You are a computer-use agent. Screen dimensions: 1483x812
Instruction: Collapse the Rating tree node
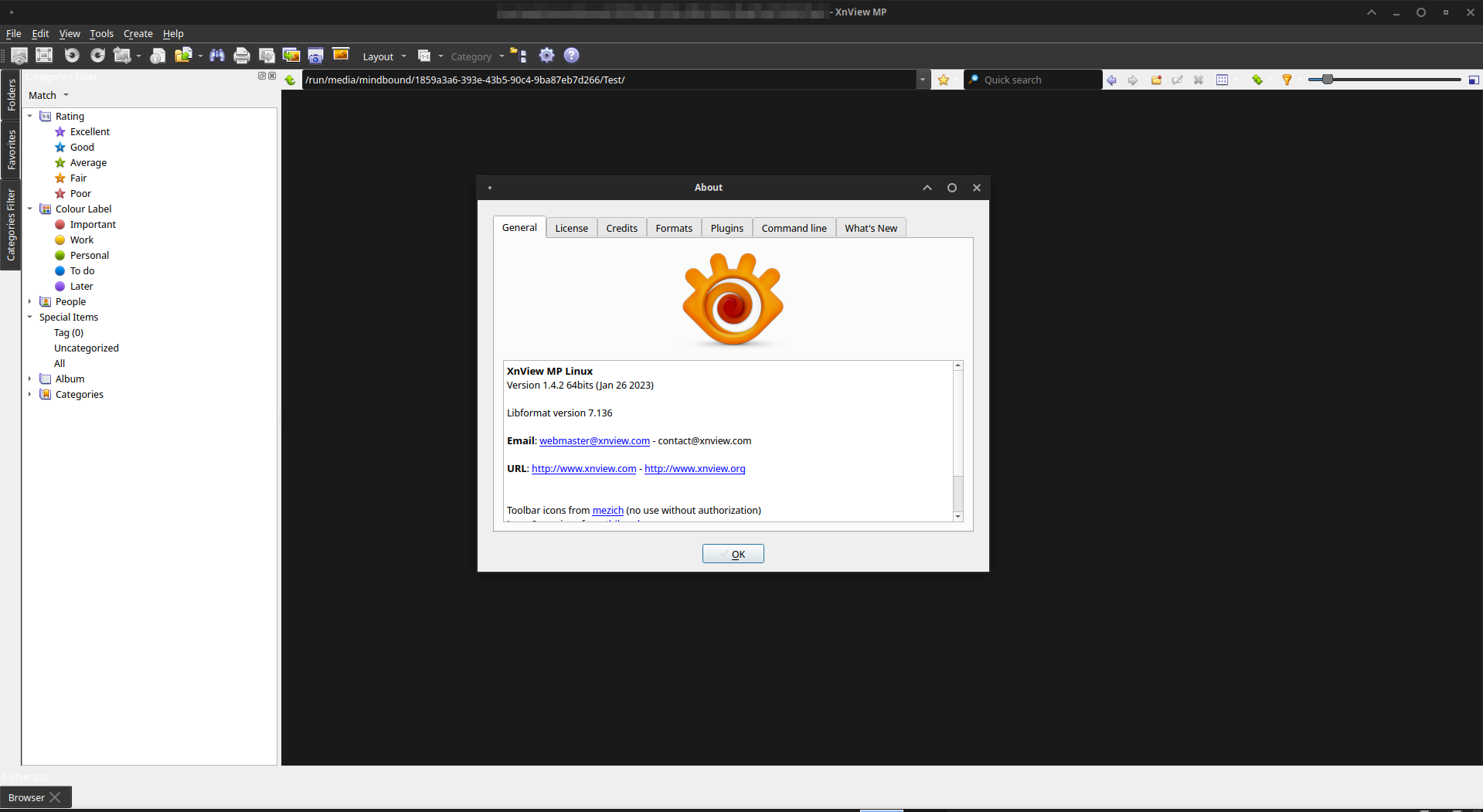[x=30, y=116]
